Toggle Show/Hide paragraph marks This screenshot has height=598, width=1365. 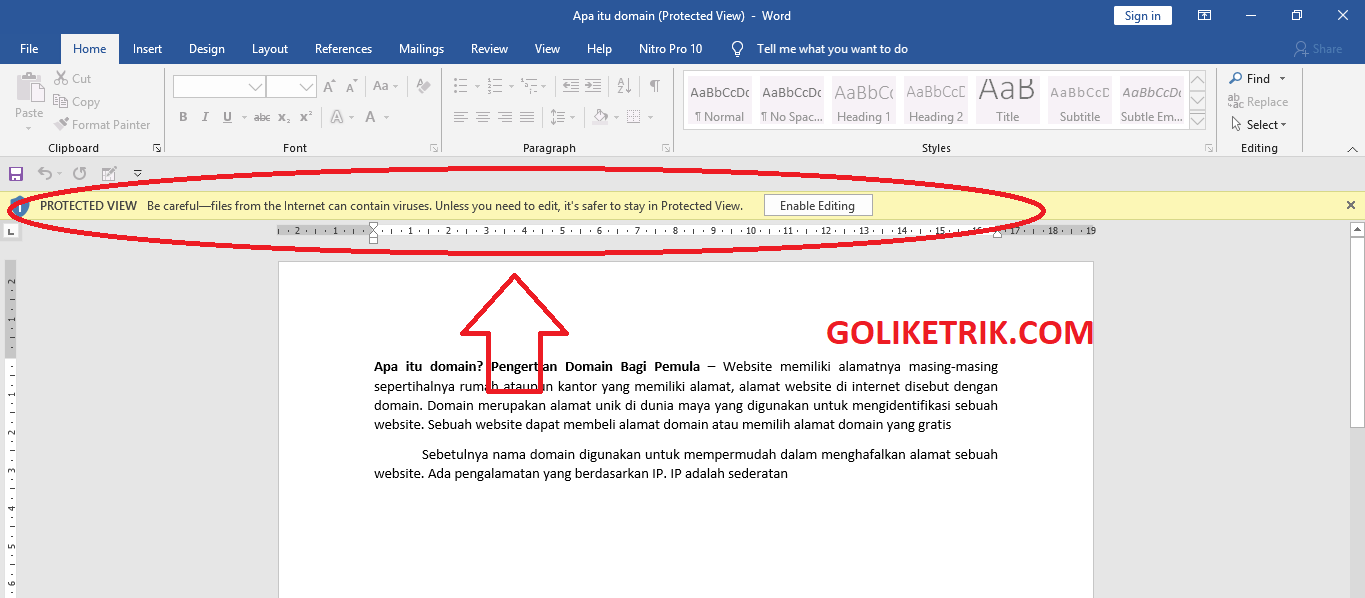pos(654,86)
